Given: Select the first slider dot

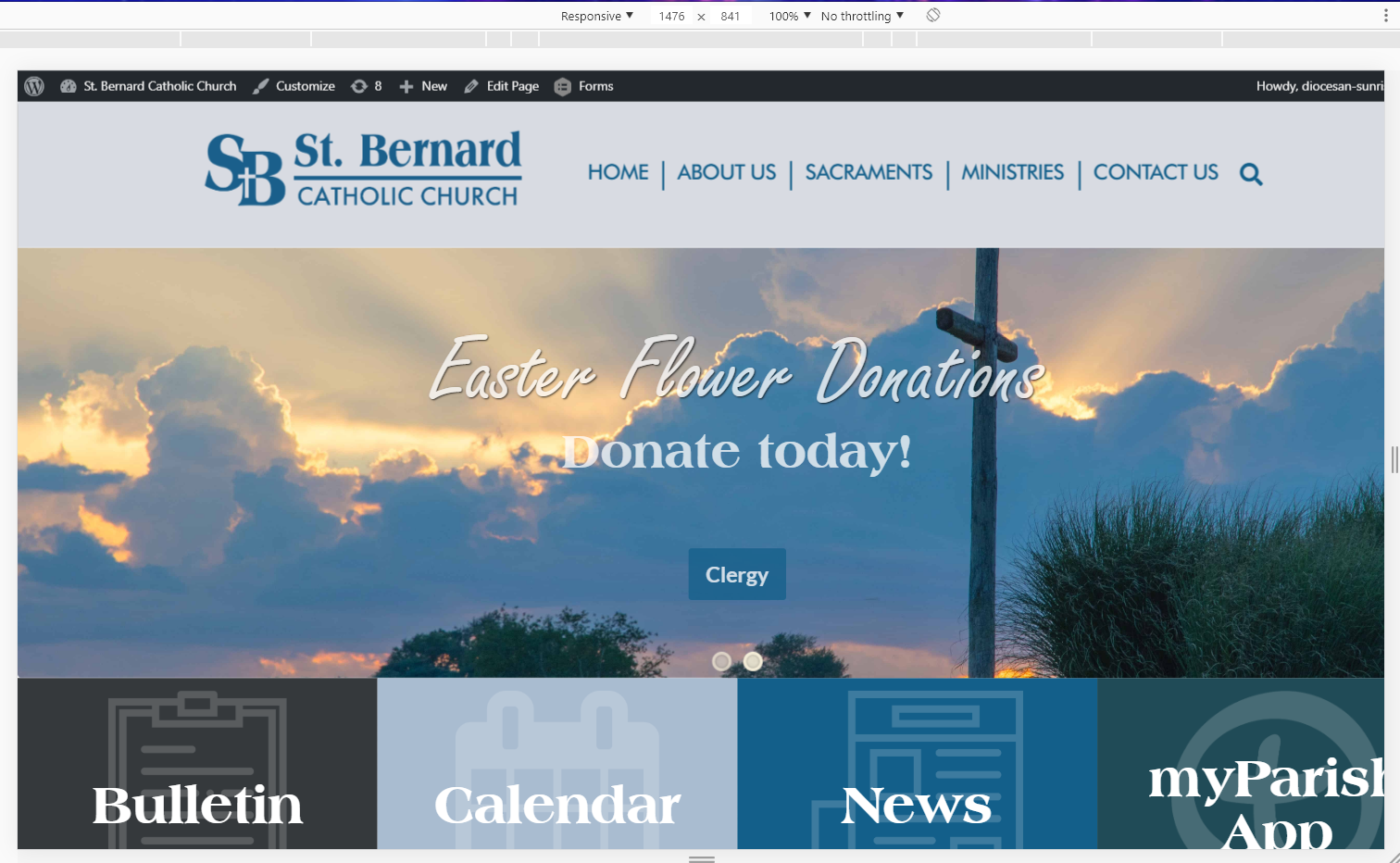Looking at the screenshot, I should click(x=721, y=661).
